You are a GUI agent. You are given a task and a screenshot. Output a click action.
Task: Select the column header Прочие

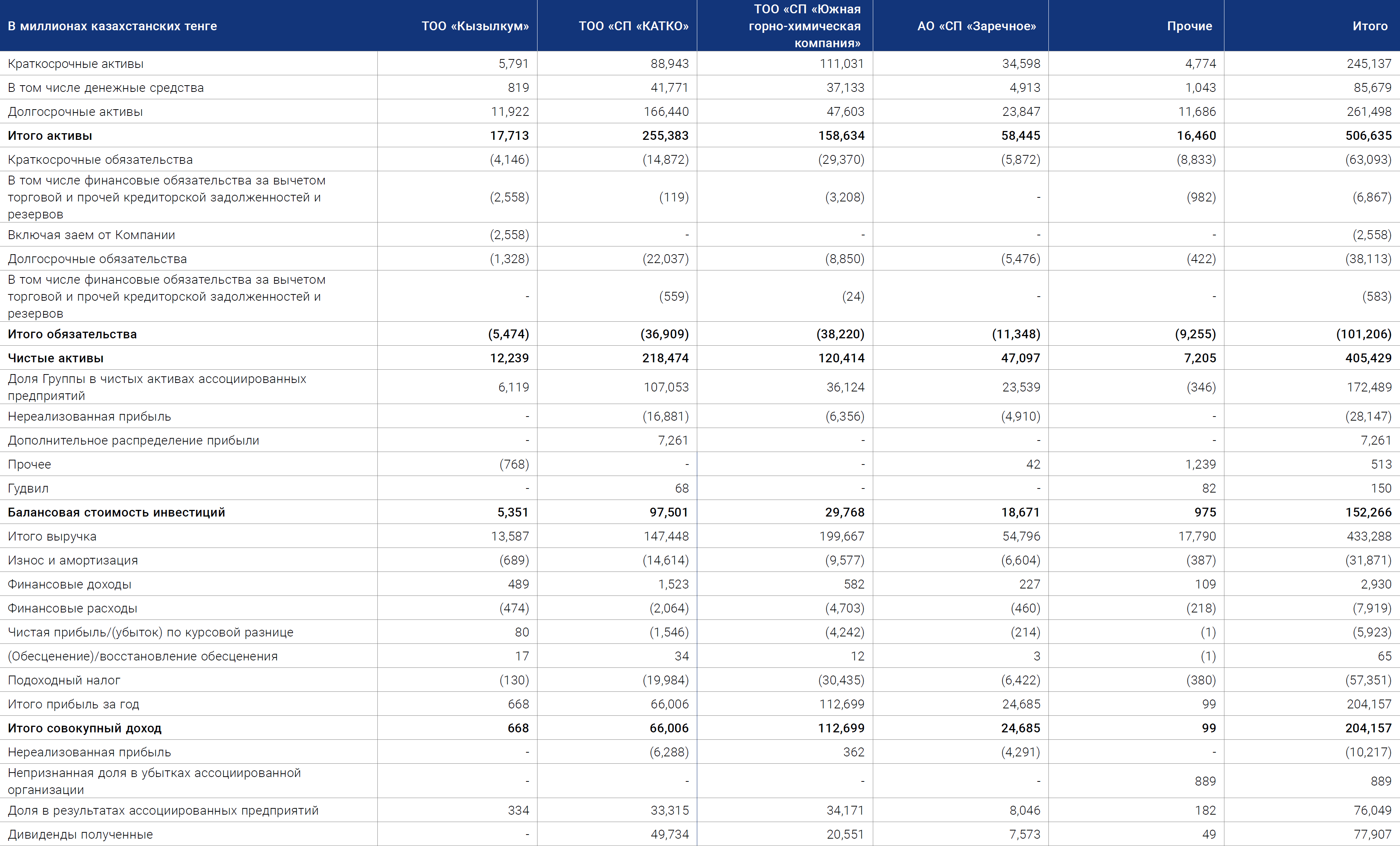point(1189,26)
